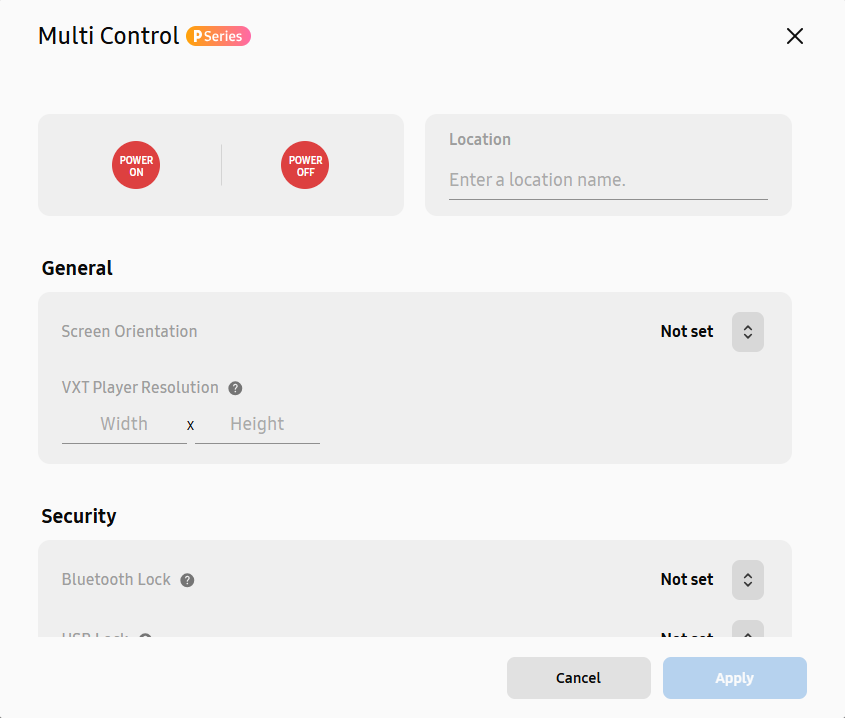Screen dimensions: 845x718
Task: Click the Bluetooth Lock label
Action: coord(116,579)
